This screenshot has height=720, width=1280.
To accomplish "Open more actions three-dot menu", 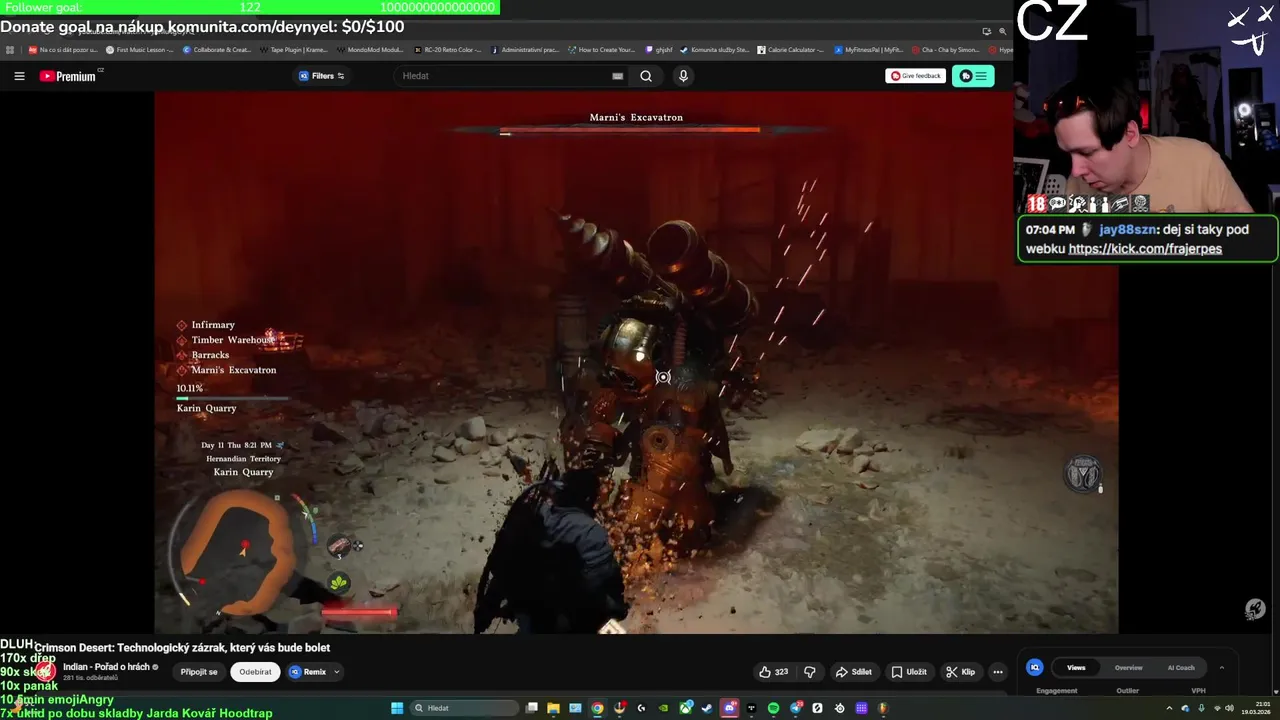I will click(997, 672).
